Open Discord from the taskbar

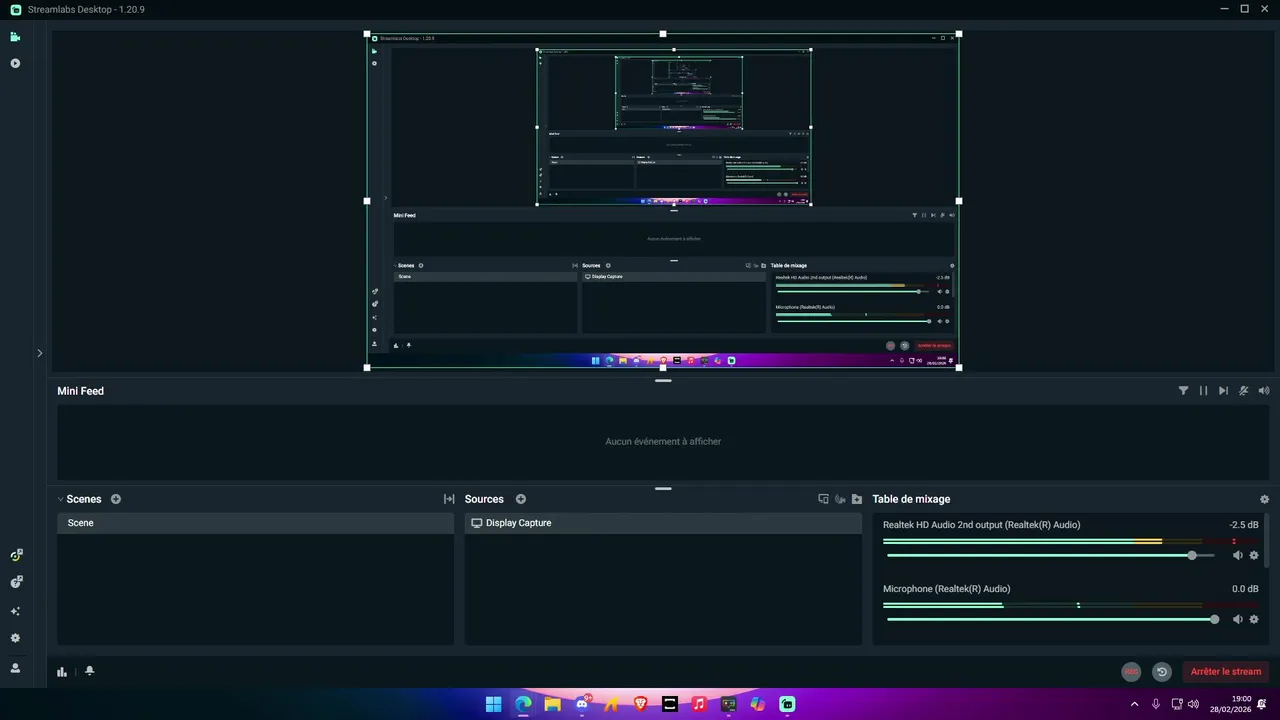pos(582,704)
